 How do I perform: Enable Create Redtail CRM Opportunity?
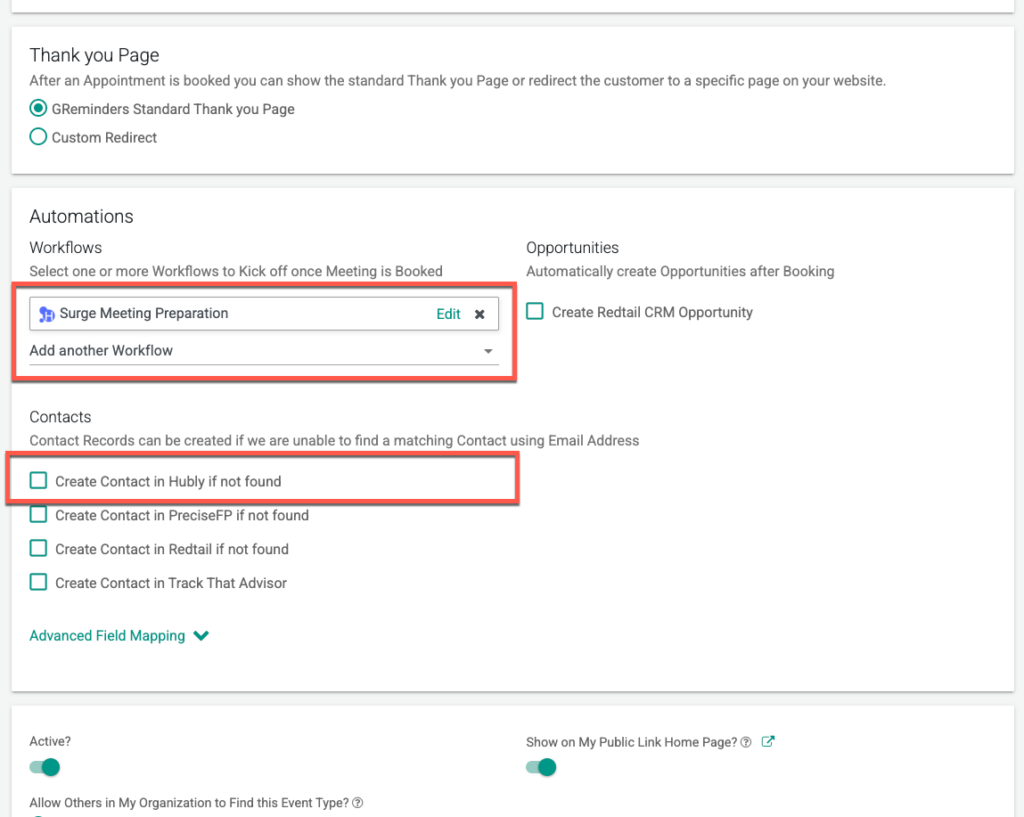[x=535, y=312]
